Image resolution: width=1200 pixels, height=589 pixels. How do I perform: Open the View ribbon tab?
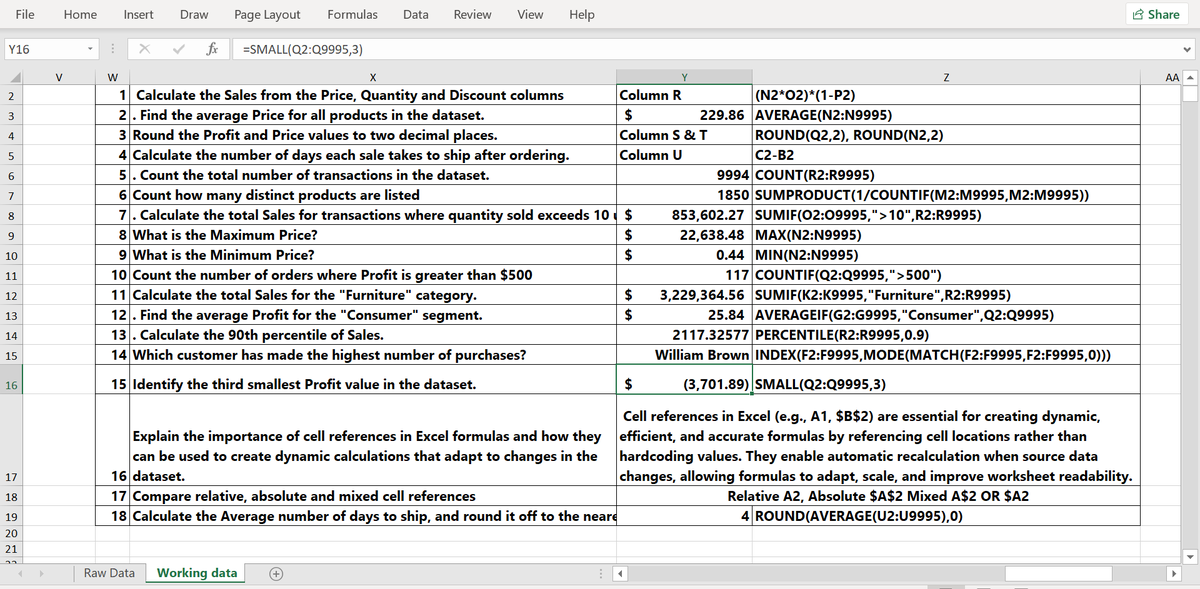[x=531, y=14]
